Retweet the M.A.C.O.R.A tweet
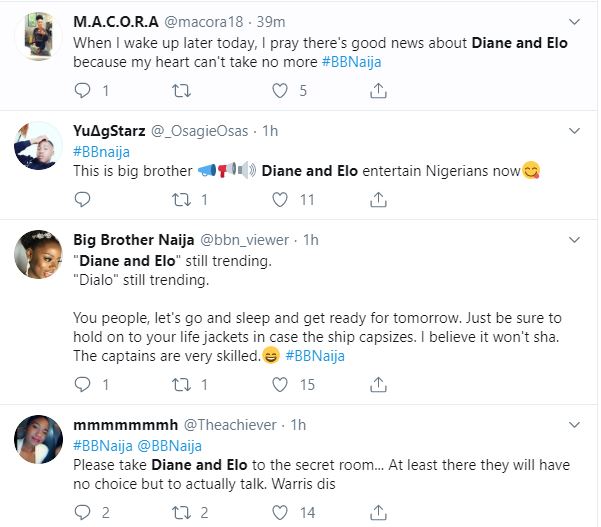The height and width of the screenshot is (527, 601). pos(182,91)
